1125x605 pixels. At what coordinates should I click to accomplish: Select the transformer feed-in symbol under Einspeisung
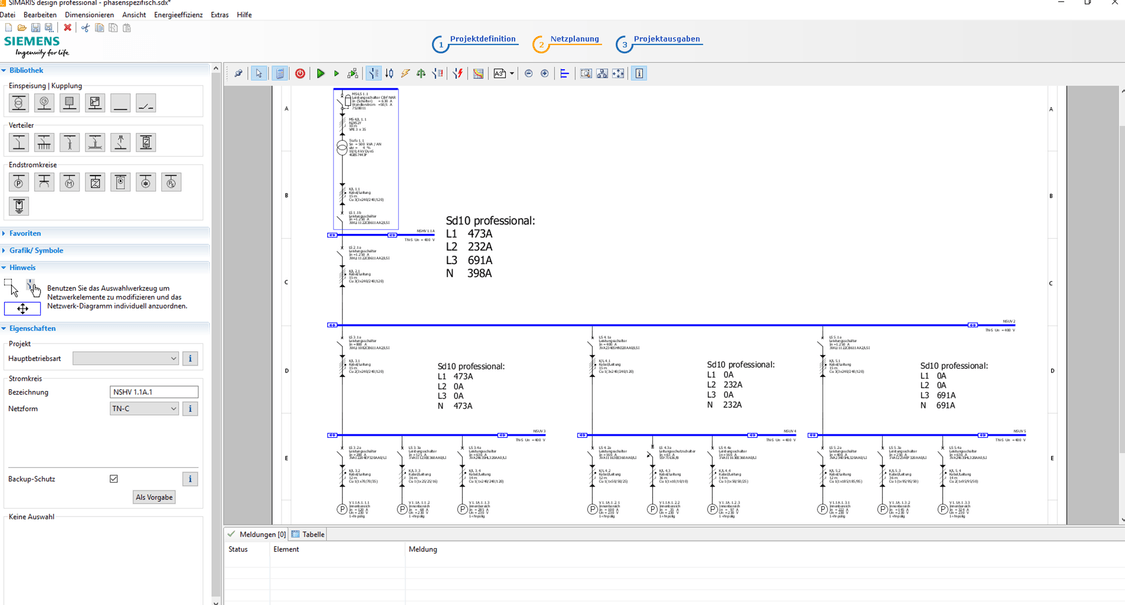pyautogui.click(x=19, y=103)
